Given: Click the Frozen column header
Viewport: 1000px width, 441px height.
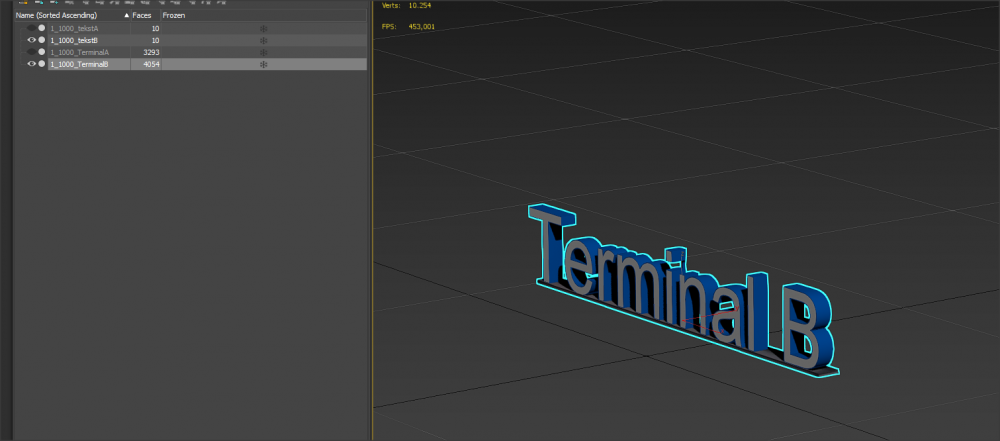Looking at the screenshot, I should tap(174, 16).
